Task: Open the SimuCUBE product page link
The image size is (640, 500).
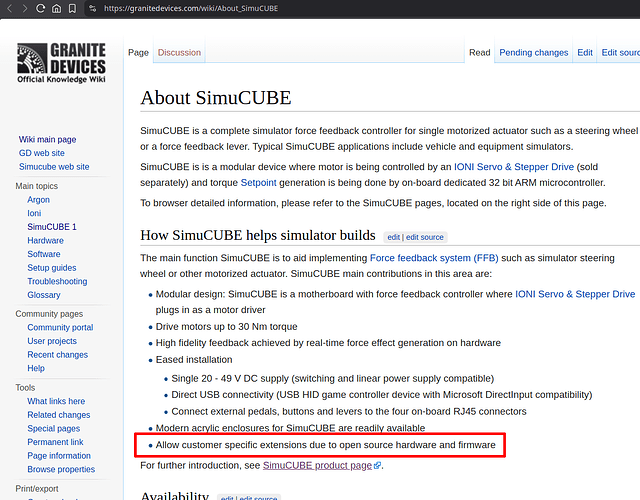Action: 317,465
